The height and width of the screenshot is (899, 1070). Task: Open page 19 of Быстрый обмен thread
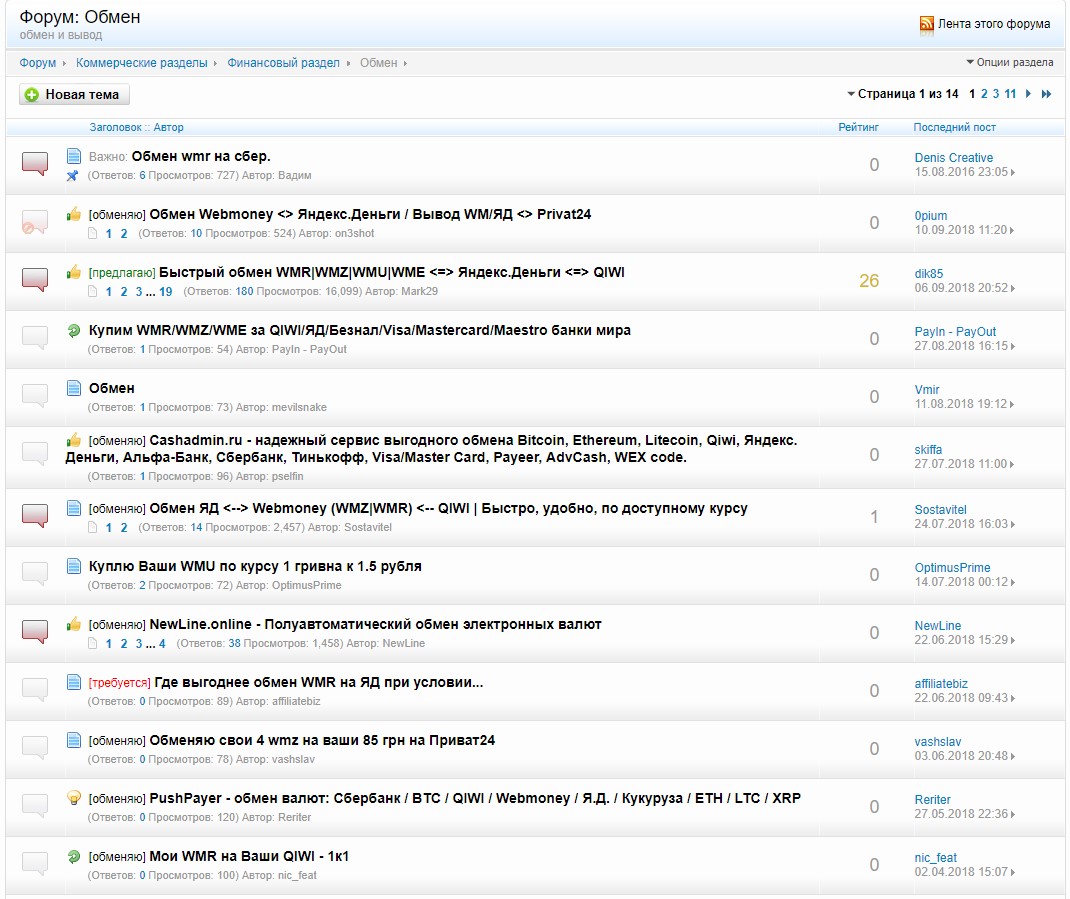click(166, 291)
